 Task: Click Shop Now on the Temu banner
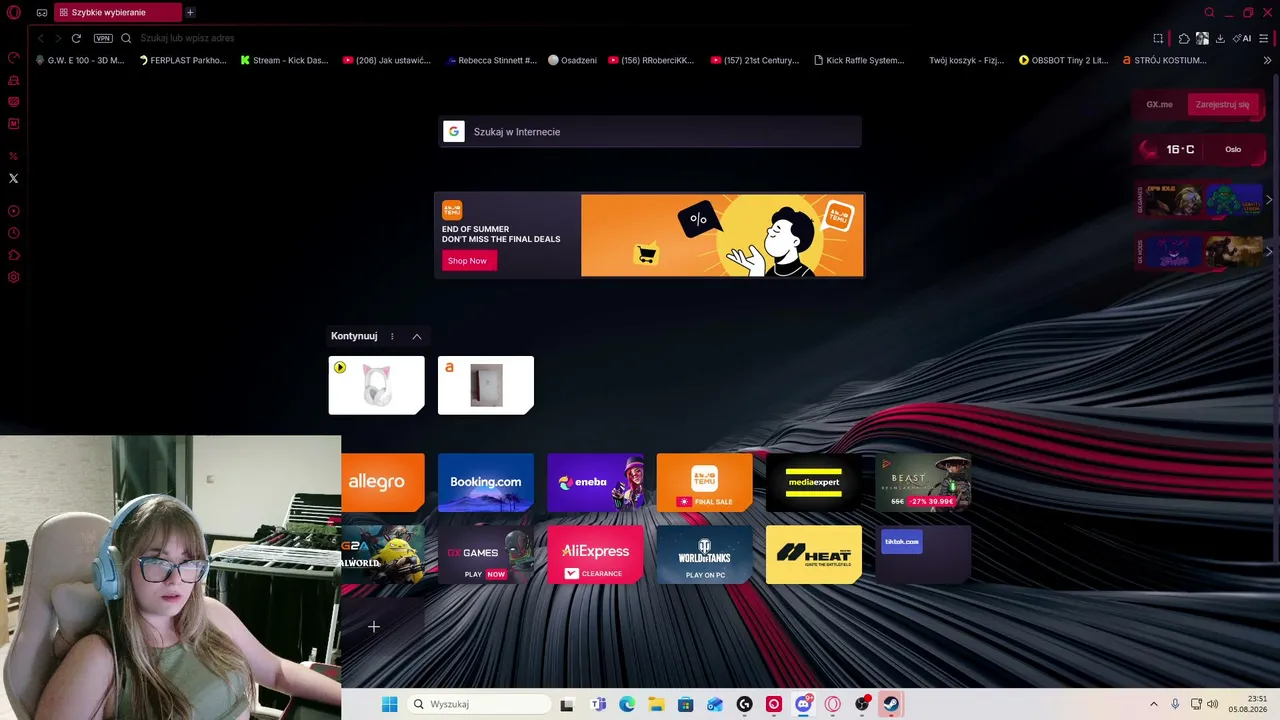tap(467, 261)
